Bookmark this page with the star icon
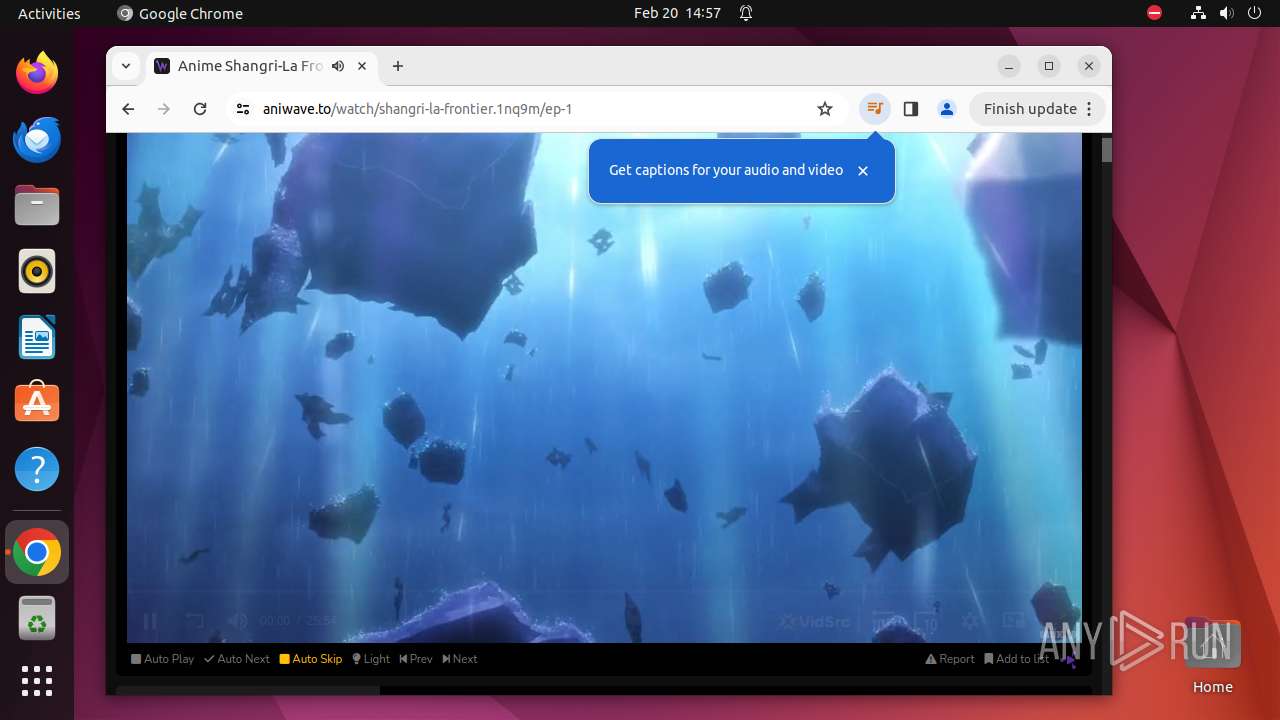 point(825,109)
